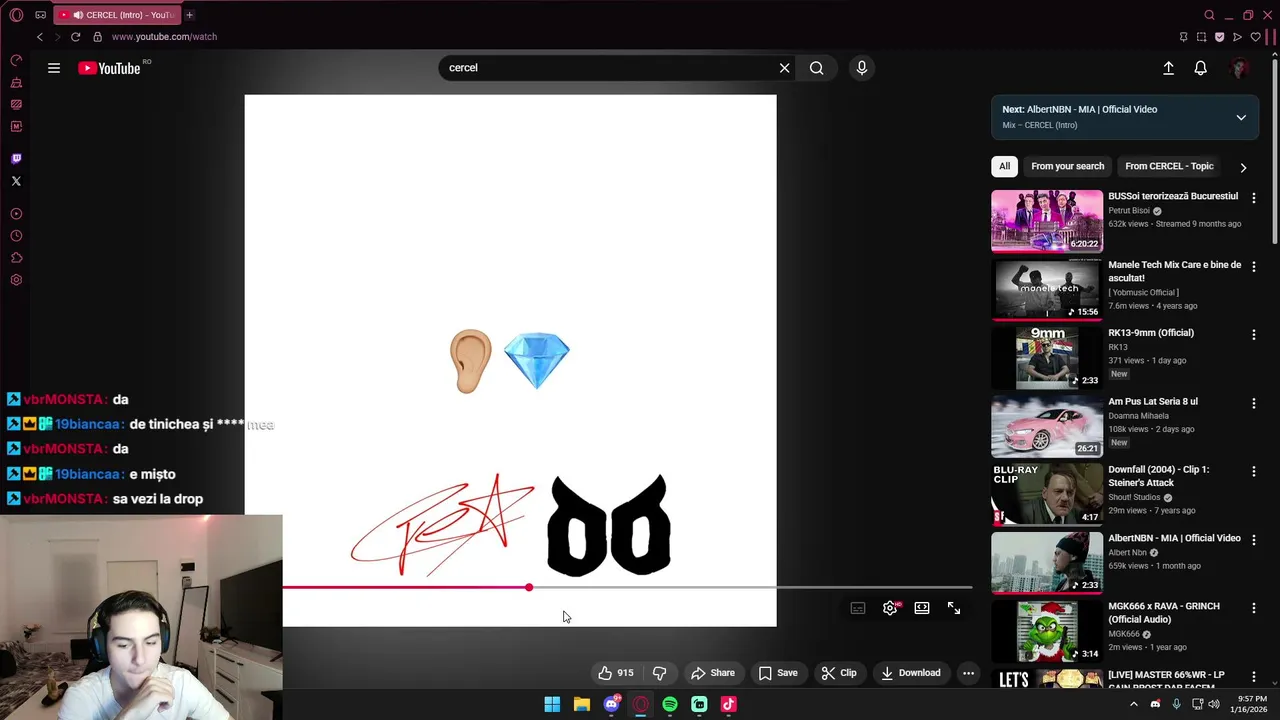Open the account avatar menu
Image resolution: width=1280 pixels, height=720 pixels.
coord(1240,68)
